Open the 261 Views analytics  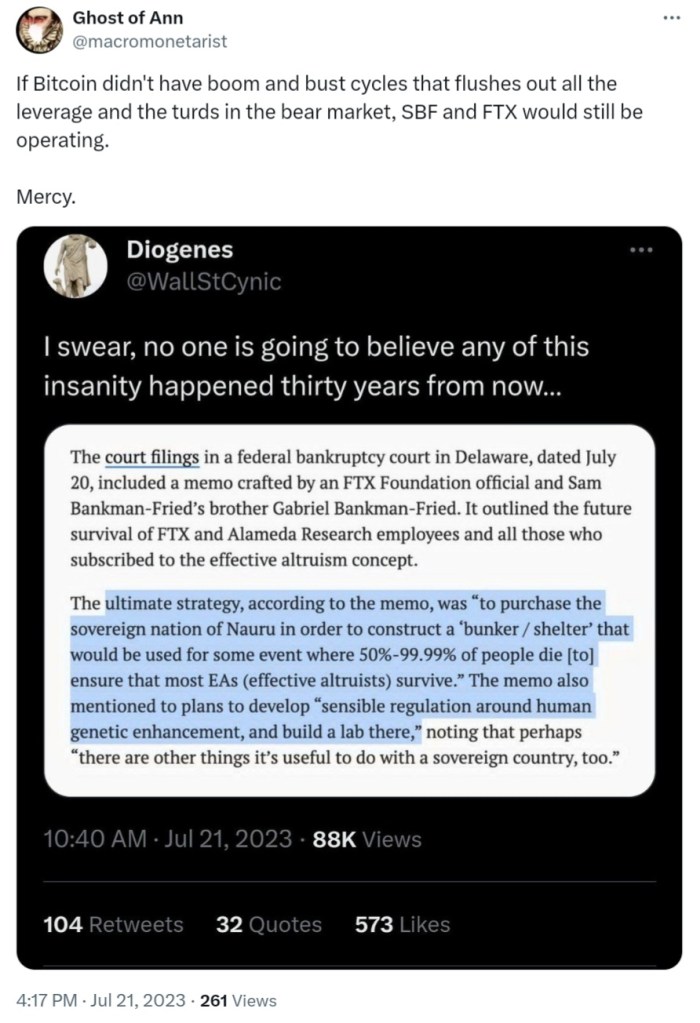point(238,1000)
